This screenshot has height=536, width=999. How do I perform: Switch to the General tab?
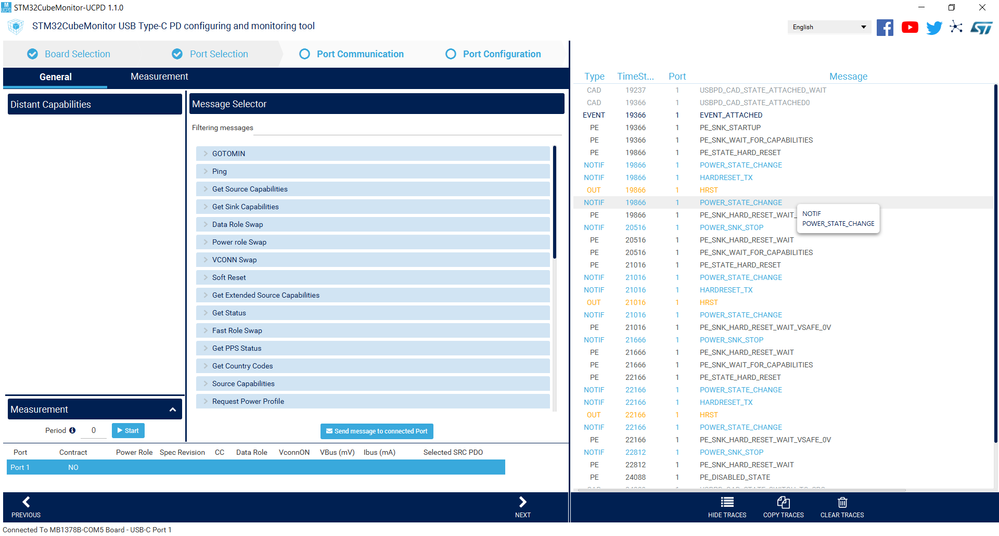55,77
